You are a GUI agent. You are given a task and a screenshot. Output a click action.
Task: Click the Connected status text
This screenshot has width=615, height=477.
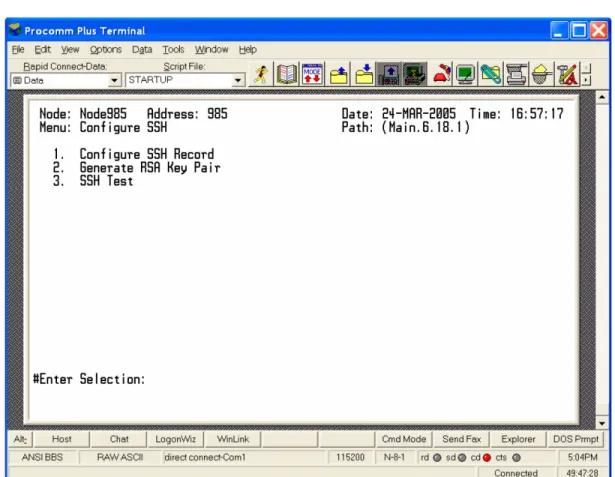(515, 473)
